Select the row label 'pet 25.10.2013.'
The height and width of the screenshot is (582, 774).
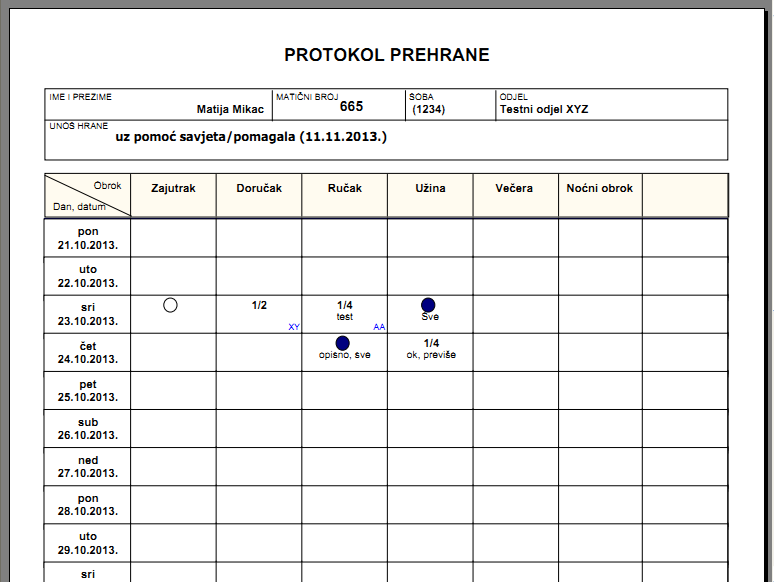[88, 390]
